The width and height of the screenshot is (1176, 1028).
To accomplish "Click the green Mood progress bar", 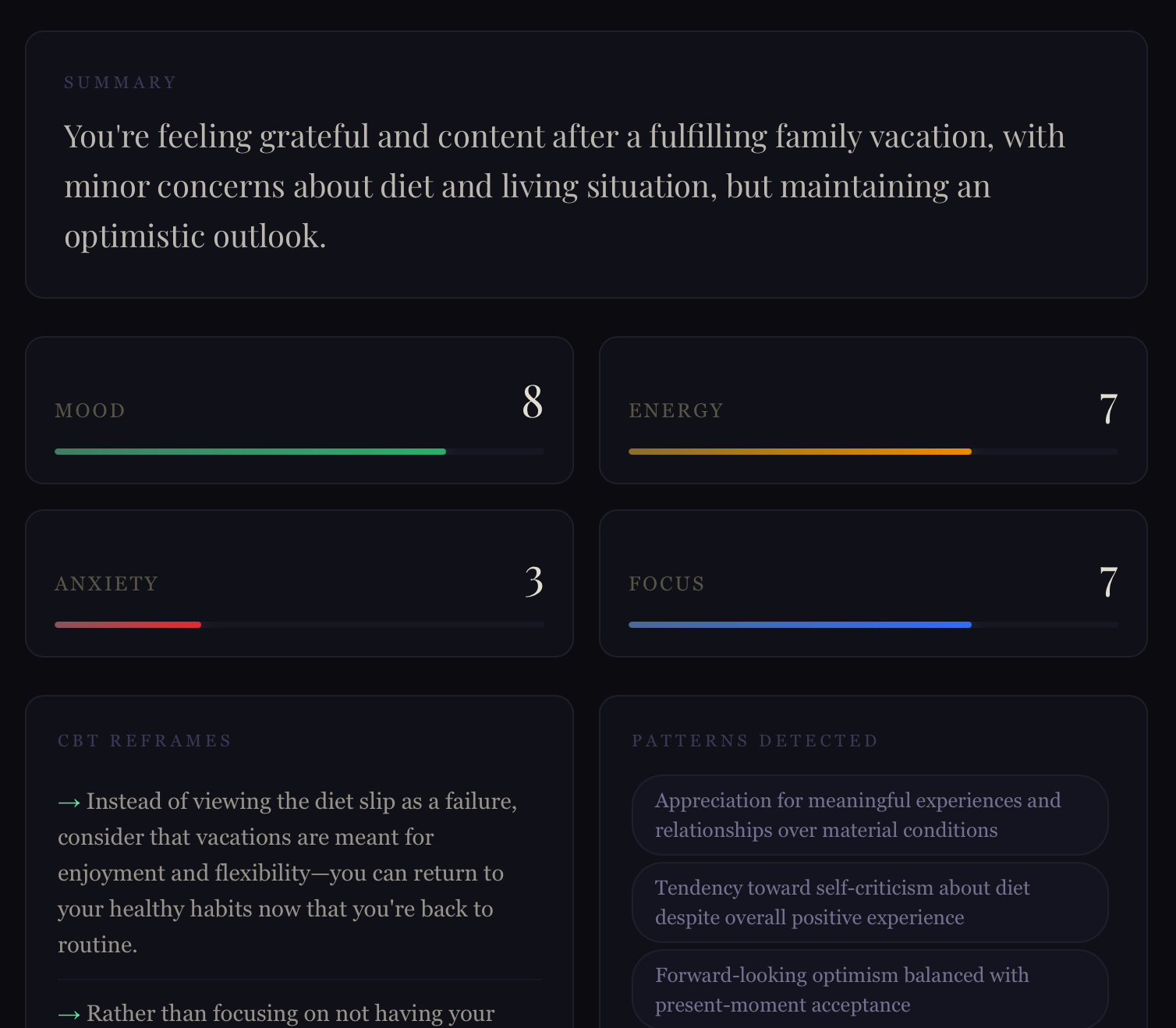I will tap(250, 452).
